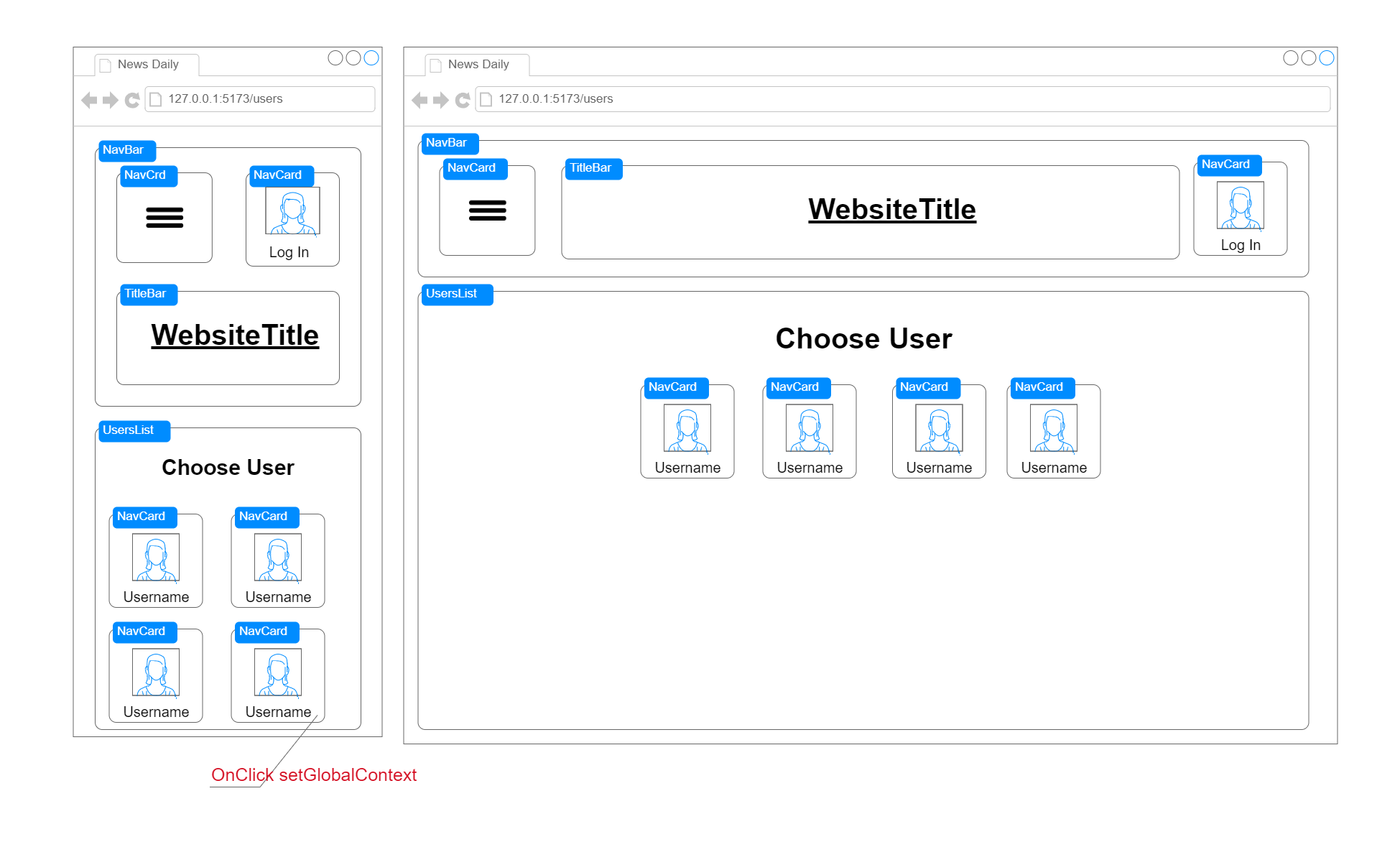Click forward arrow in narrow browser window

point(110,100)
